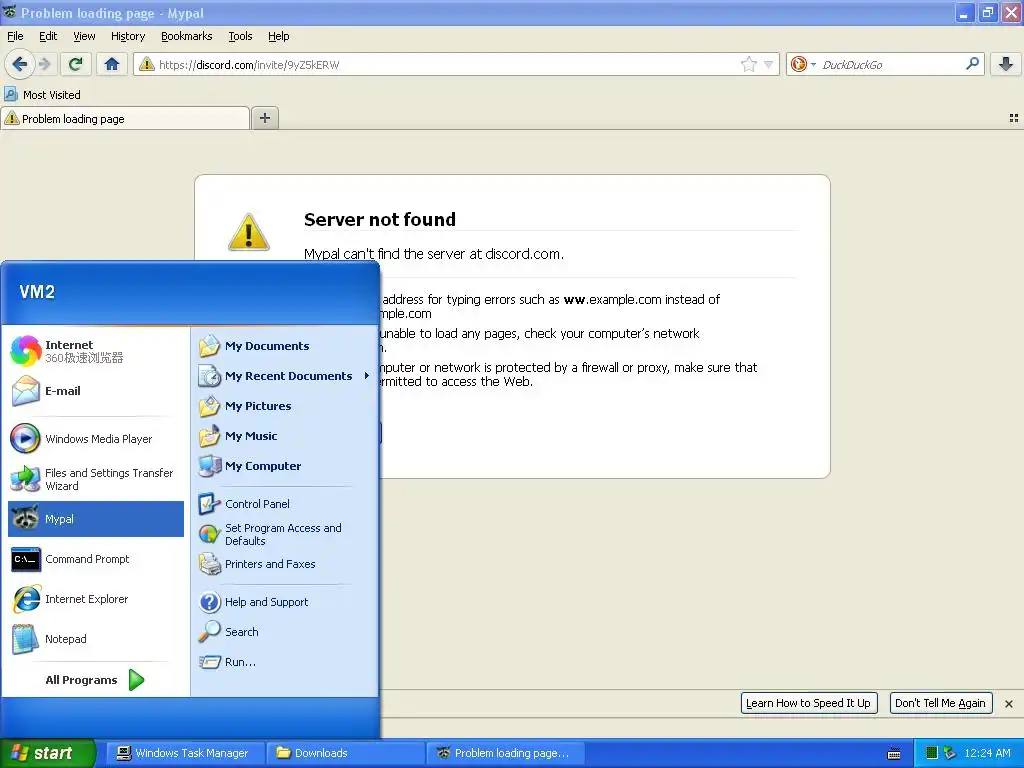
Task: Click the warning icon in address bar
Action: pos(147,64)
